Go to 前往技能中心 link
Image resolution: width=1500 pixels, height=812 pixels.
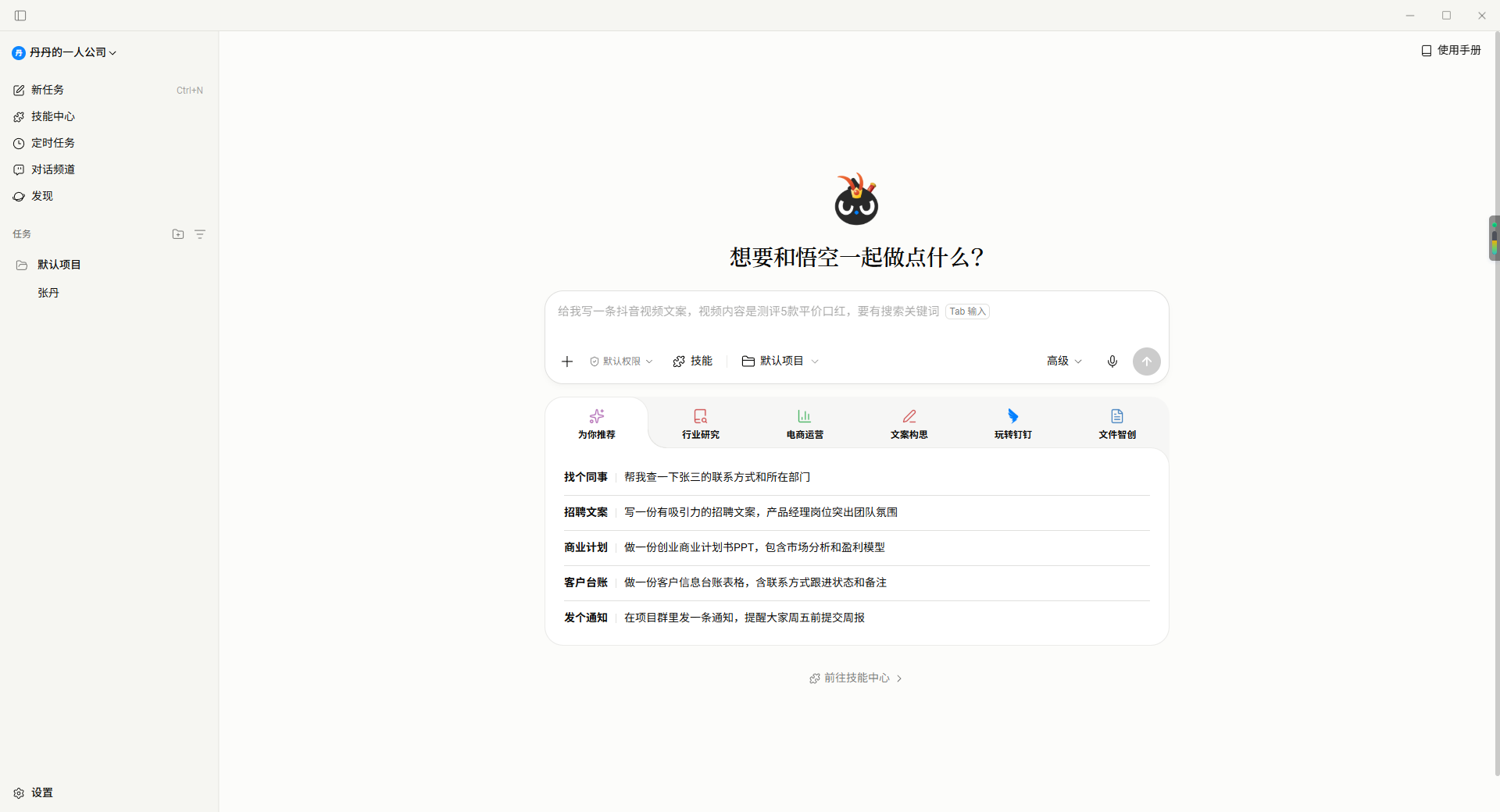[x=856, y=678]
